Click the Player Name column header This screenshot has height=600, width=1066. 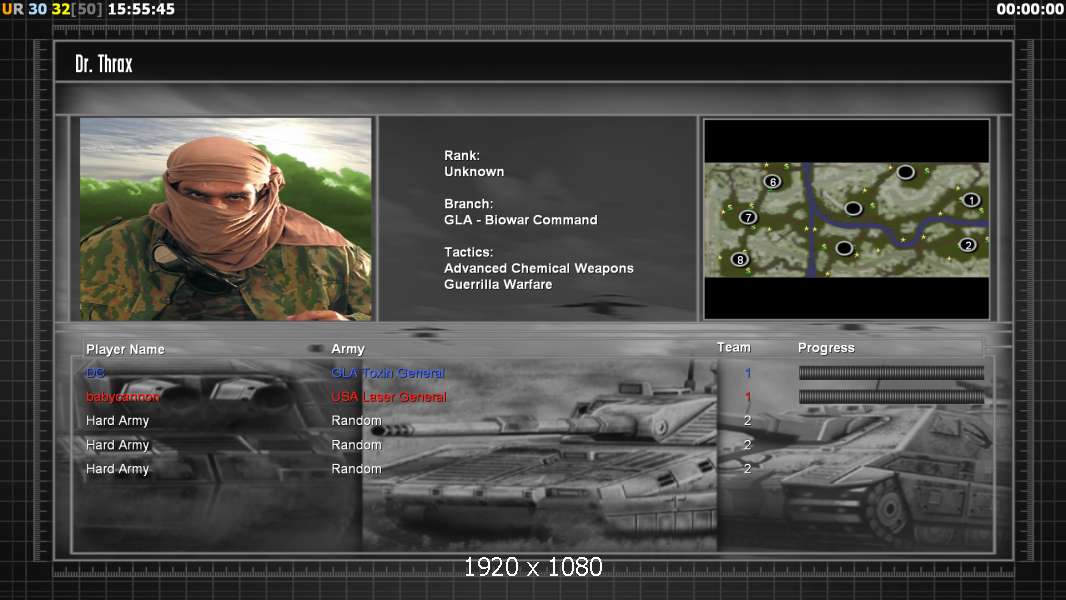point(125,349)
